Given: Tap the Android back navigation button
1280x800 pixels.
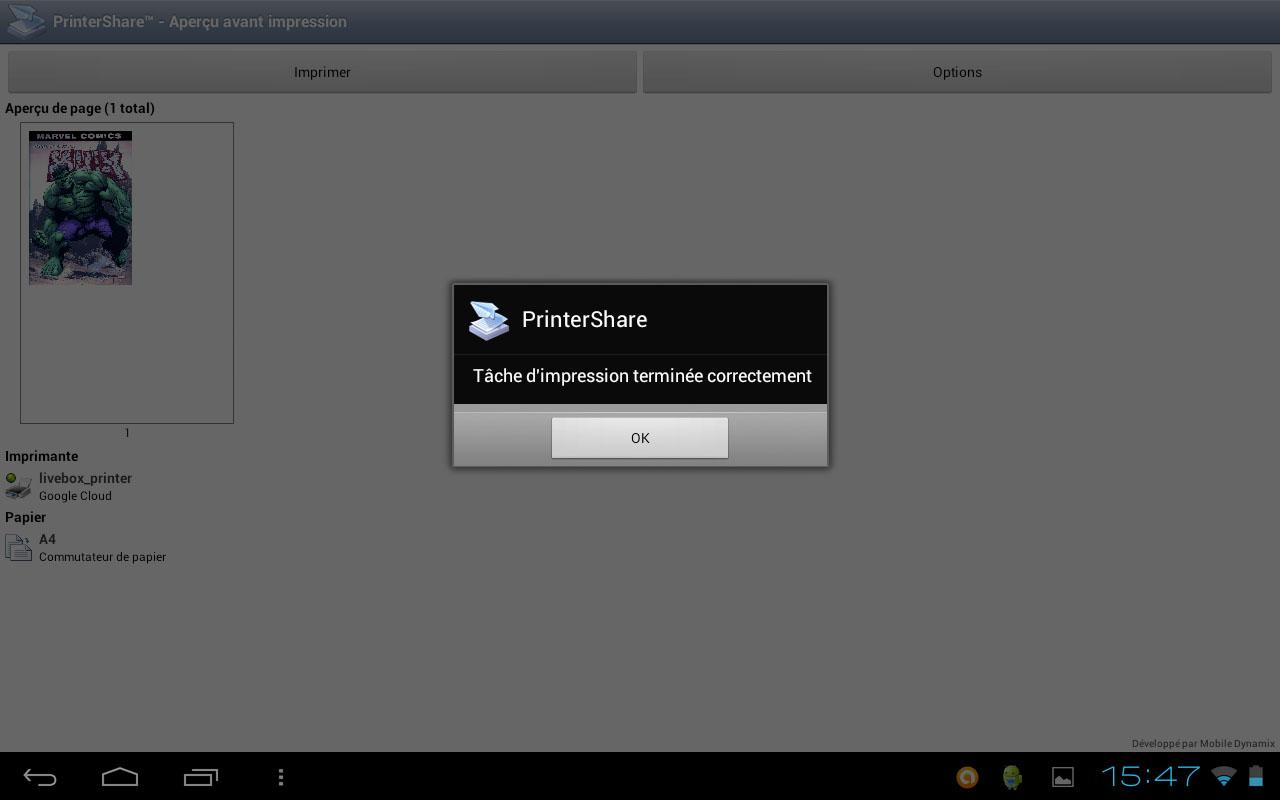Looking at the screenshot, I should [40, 777].
